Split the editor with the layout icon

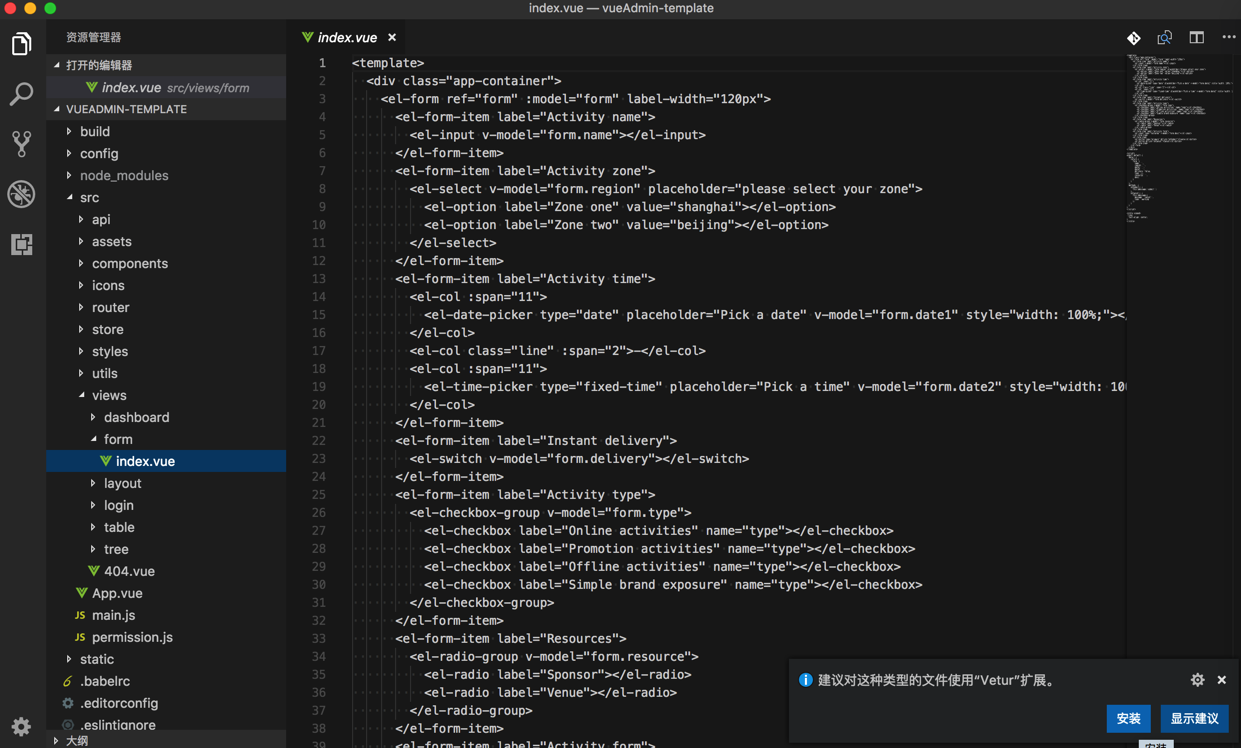tap(1197, 38)
